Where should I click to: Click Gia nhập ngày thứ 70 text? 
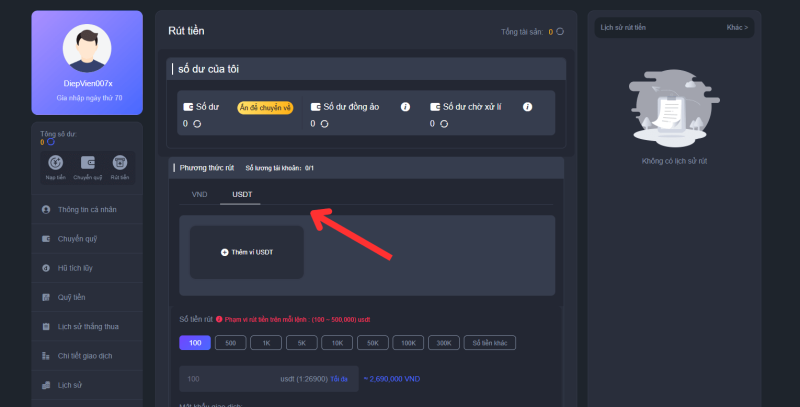coord(89,98)
